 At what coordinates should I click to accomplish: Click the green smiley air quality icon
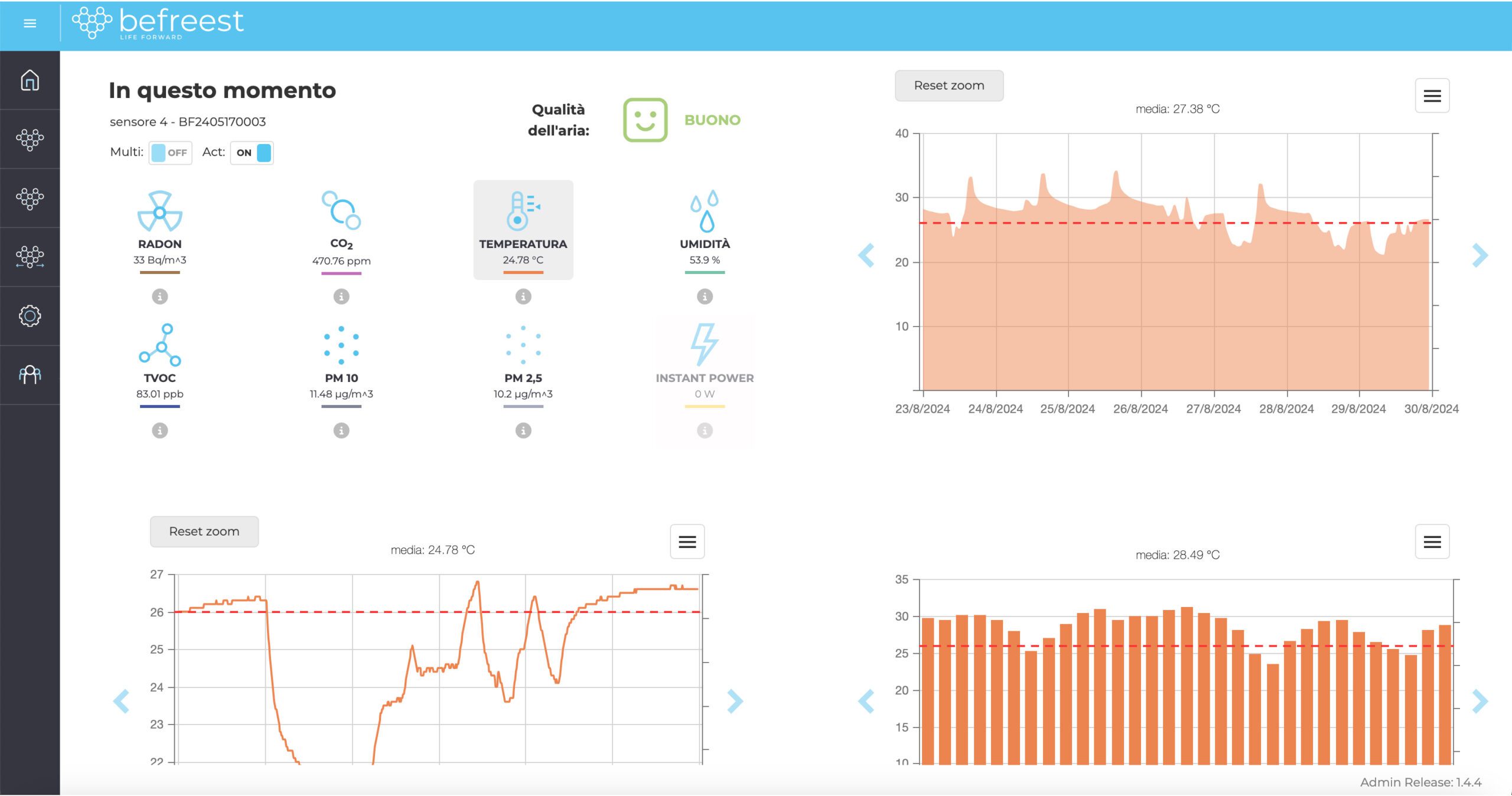pos(645,120)
